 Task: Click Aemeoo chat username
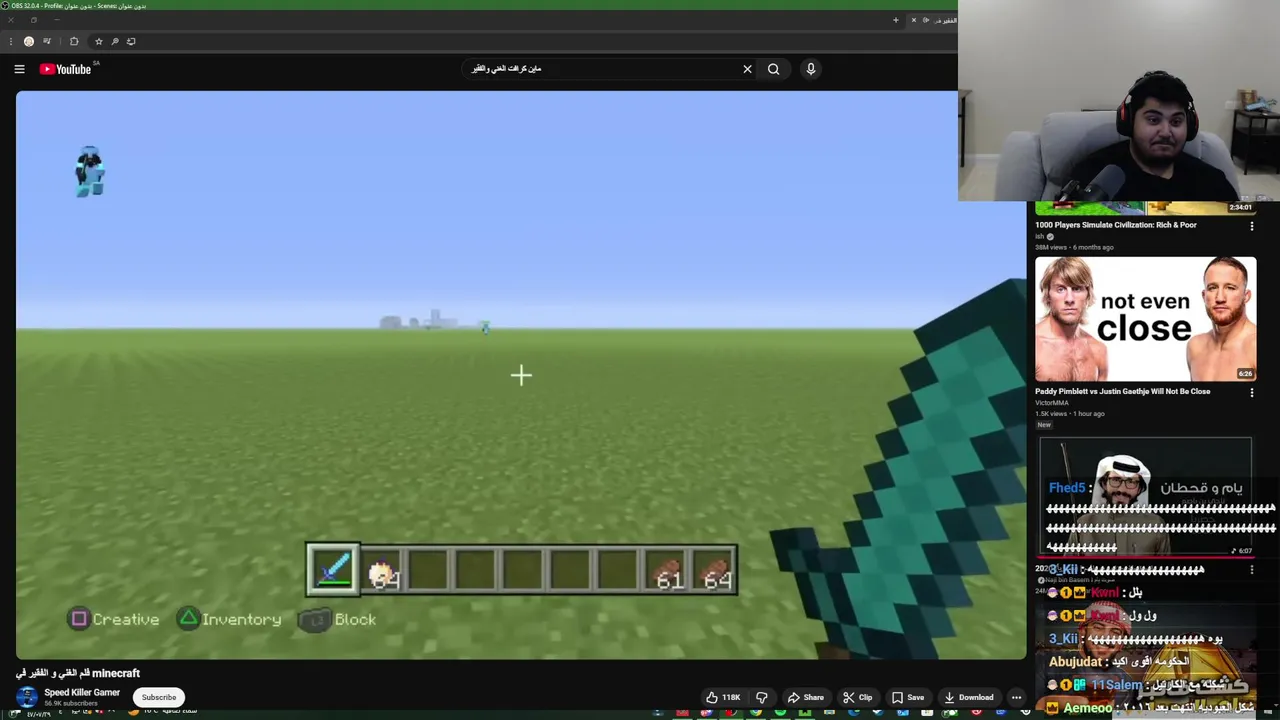pyautogui.click(x=1087, y=708)
